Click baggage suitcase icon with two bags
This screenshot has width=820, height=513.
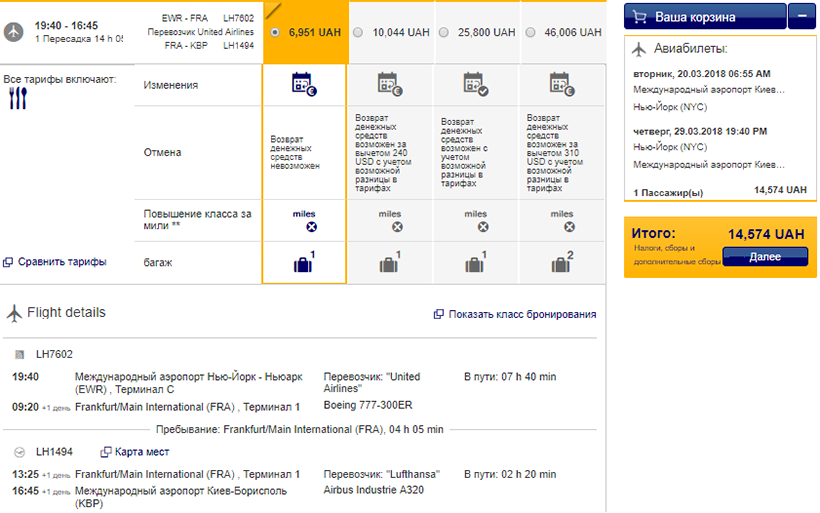pyautogui.click(x=561, y=264)
